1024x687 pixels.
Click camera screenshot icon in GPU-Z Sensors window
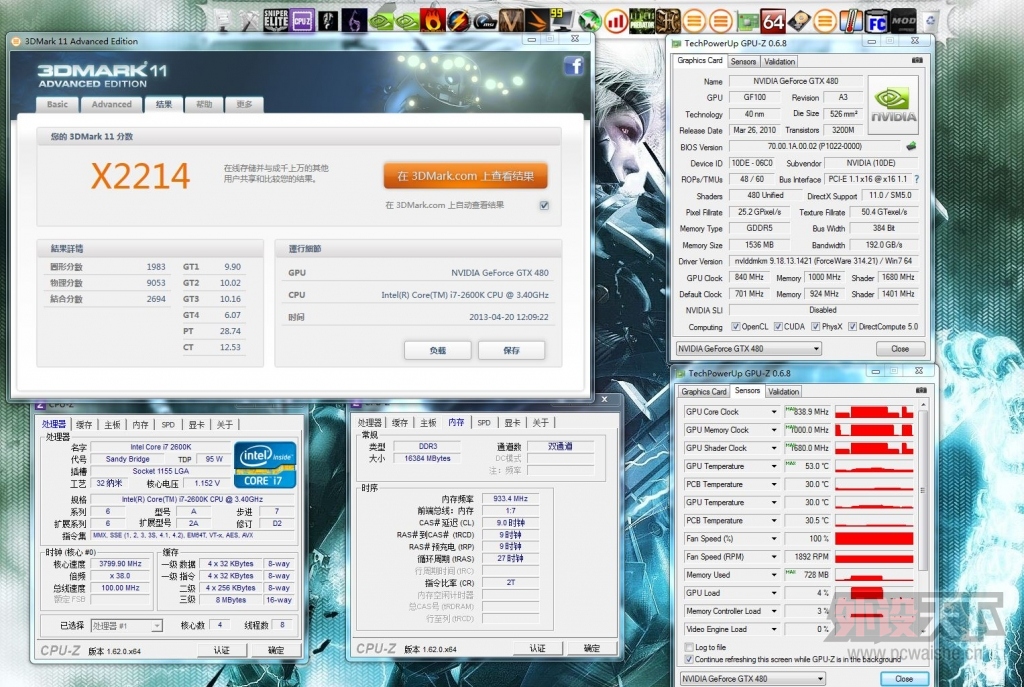921,391
